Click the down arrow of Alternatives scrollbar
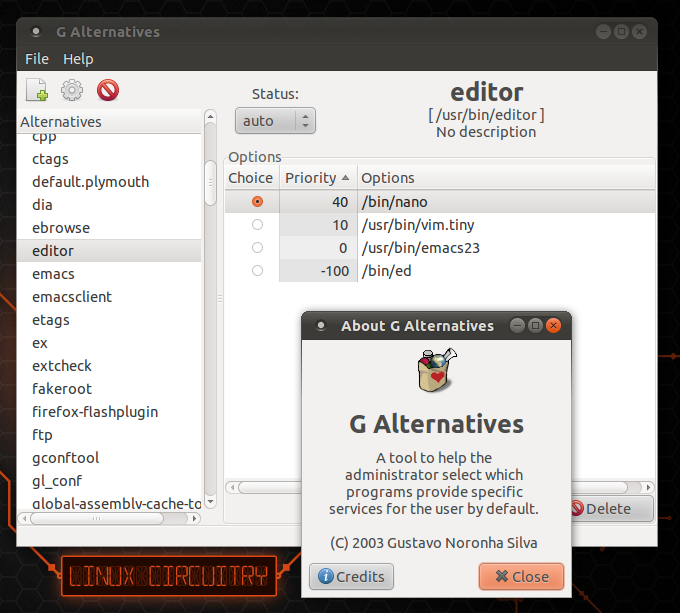Viewport: 680px width, 613px height. click(x=210, y=502)
